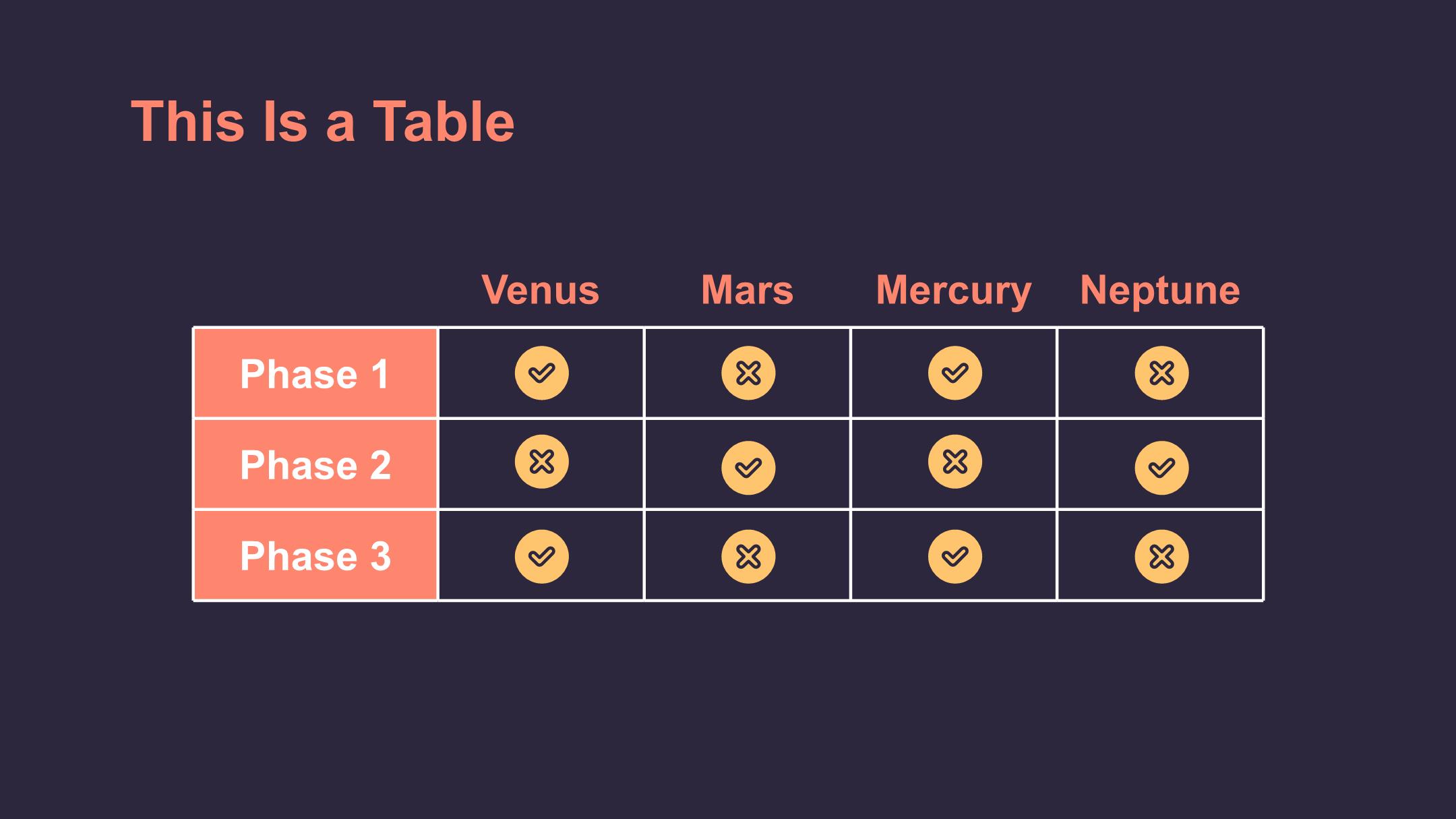Select the 'This Is a Table' title
Viewport: 1456px width, 819px height.
323,121
